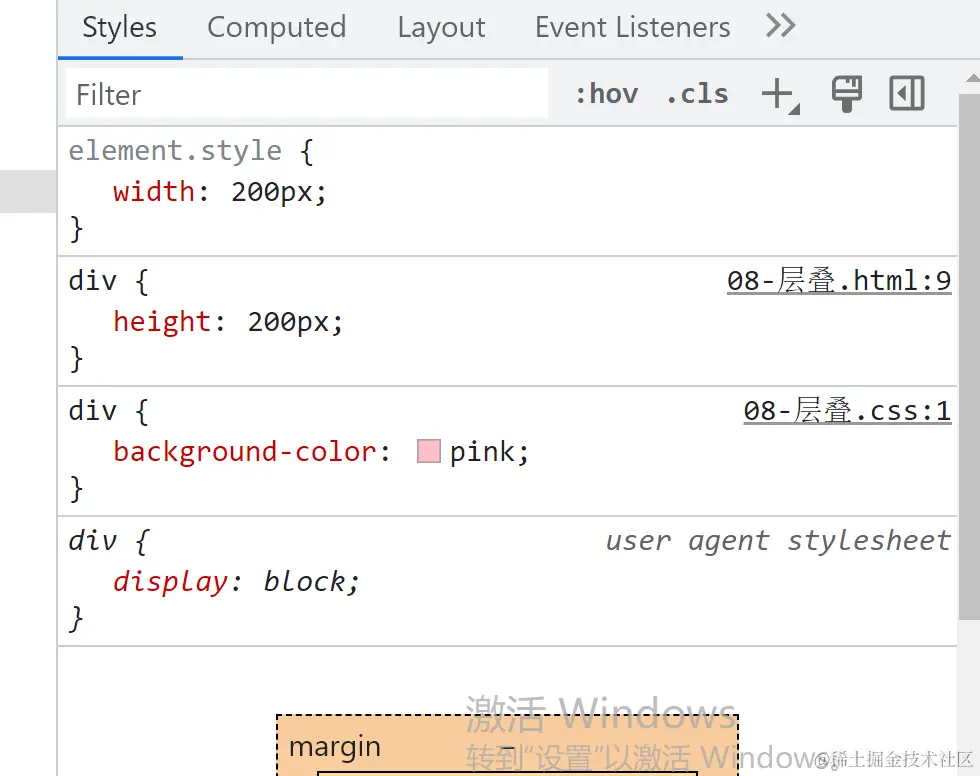Click the div selector of the height rule
Image resolution: width=980 pixels, height=776 pixels.
coord(92,281)
